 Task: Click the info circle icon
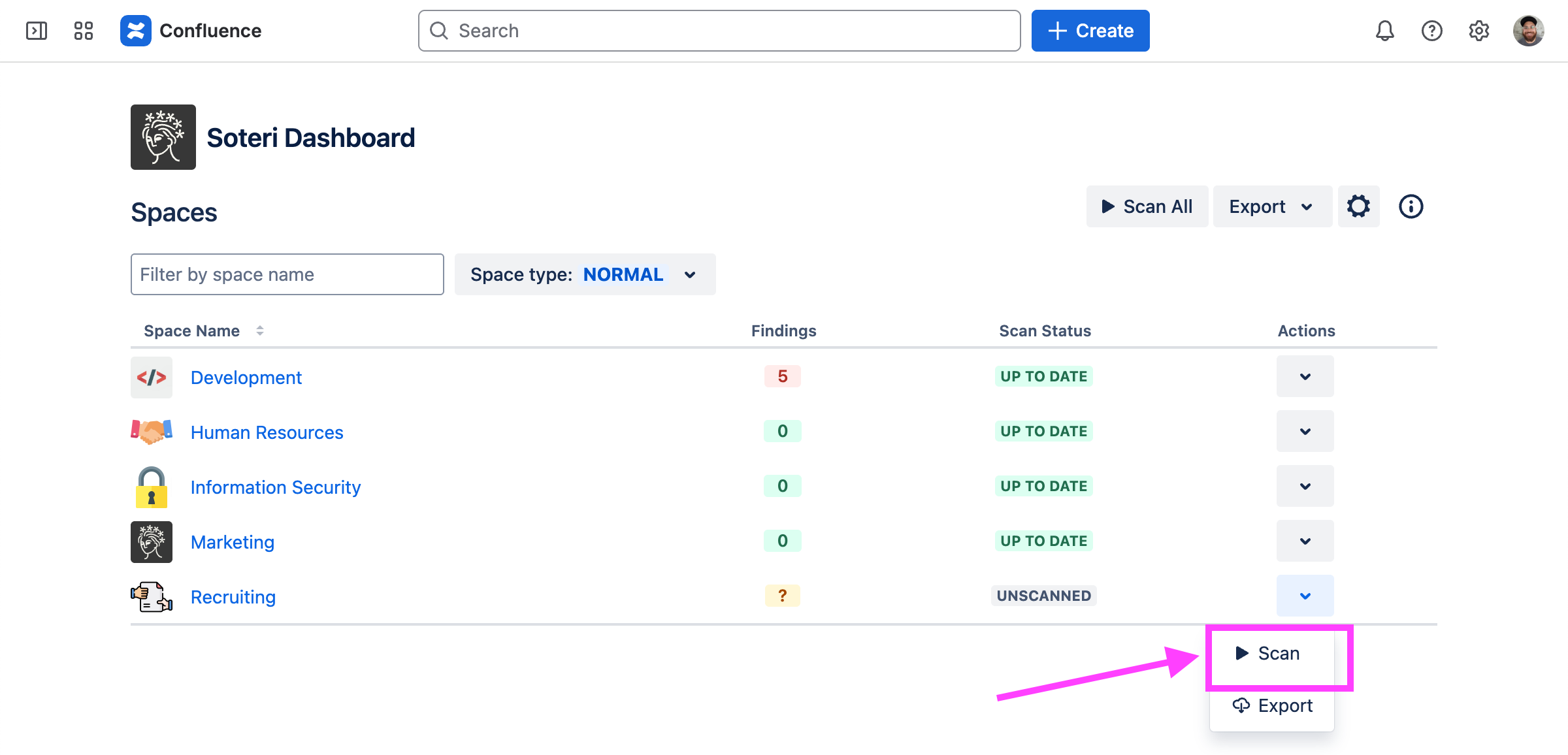[1411, 206]
